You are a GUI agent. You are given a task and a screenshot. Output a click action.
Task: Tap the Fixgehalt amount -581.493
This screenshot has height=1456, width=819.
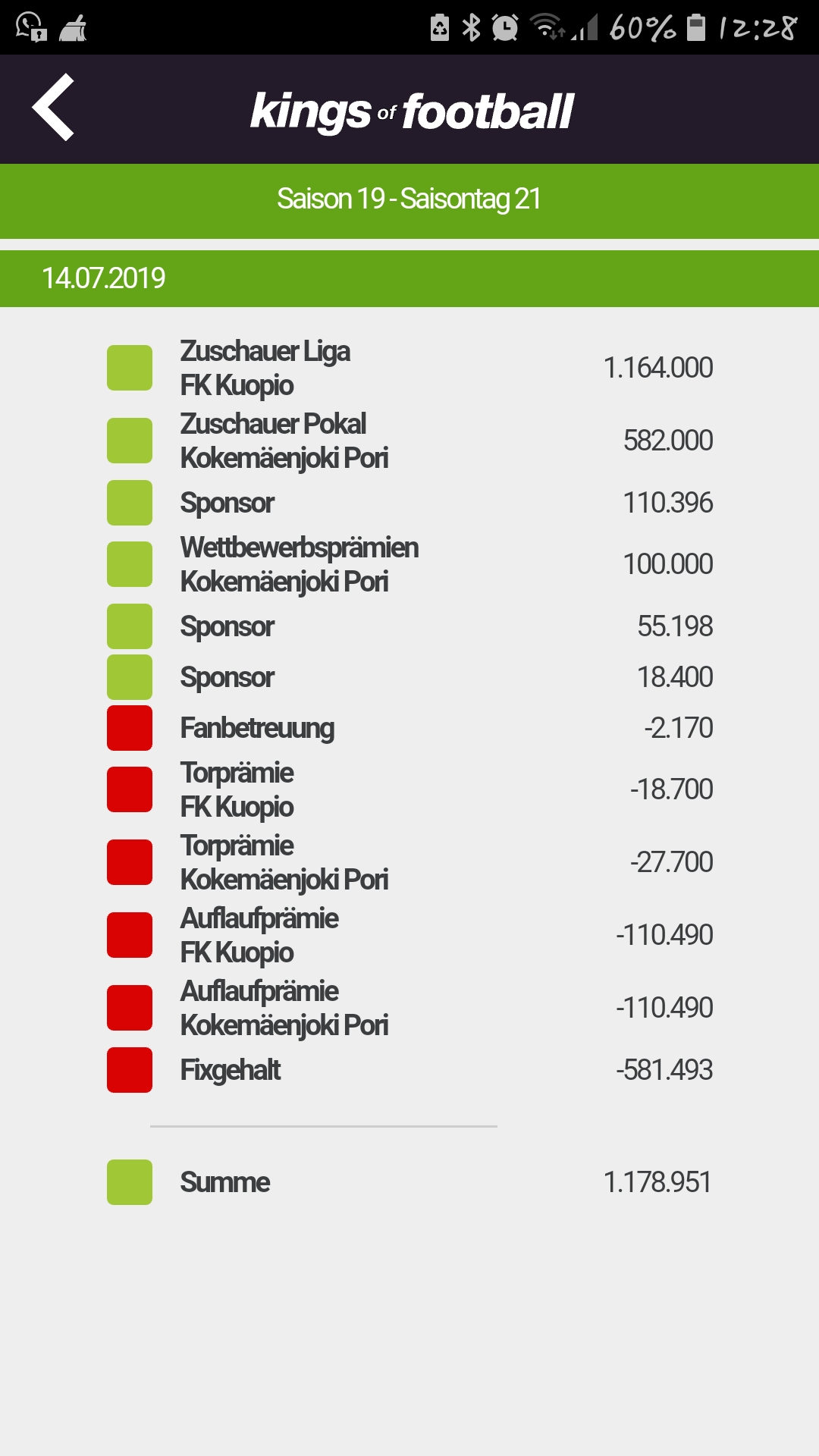(664, 1070)
